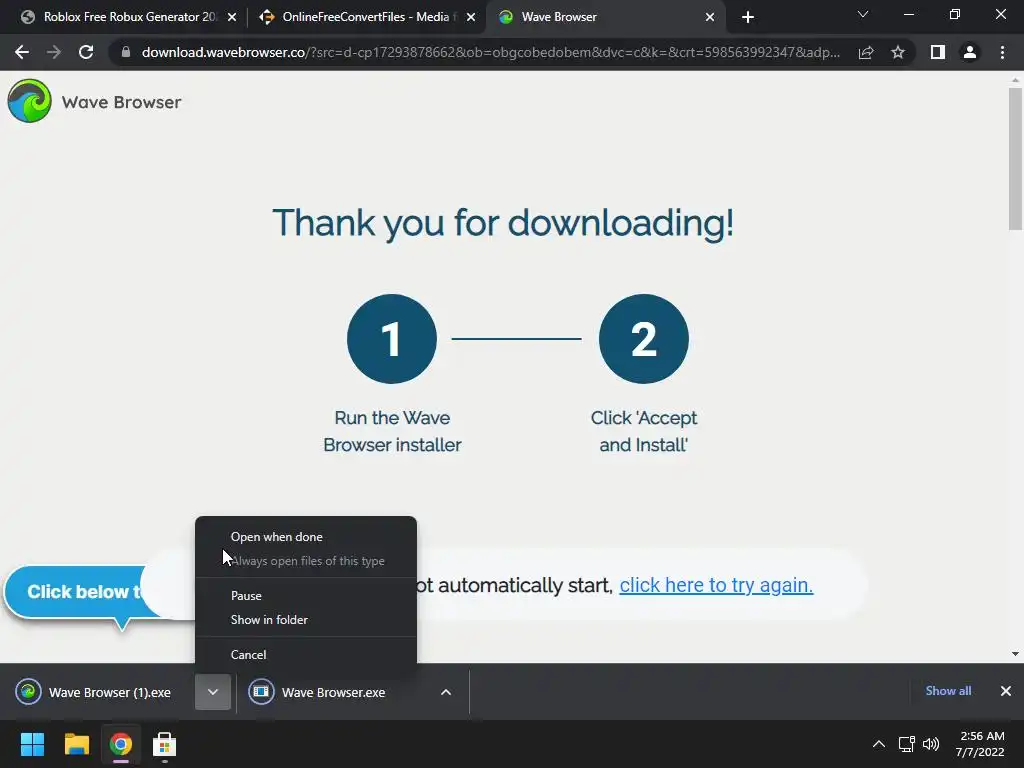1024x768 pixels.
Task: Click the step 2 circle
Action: coord(643,338)
